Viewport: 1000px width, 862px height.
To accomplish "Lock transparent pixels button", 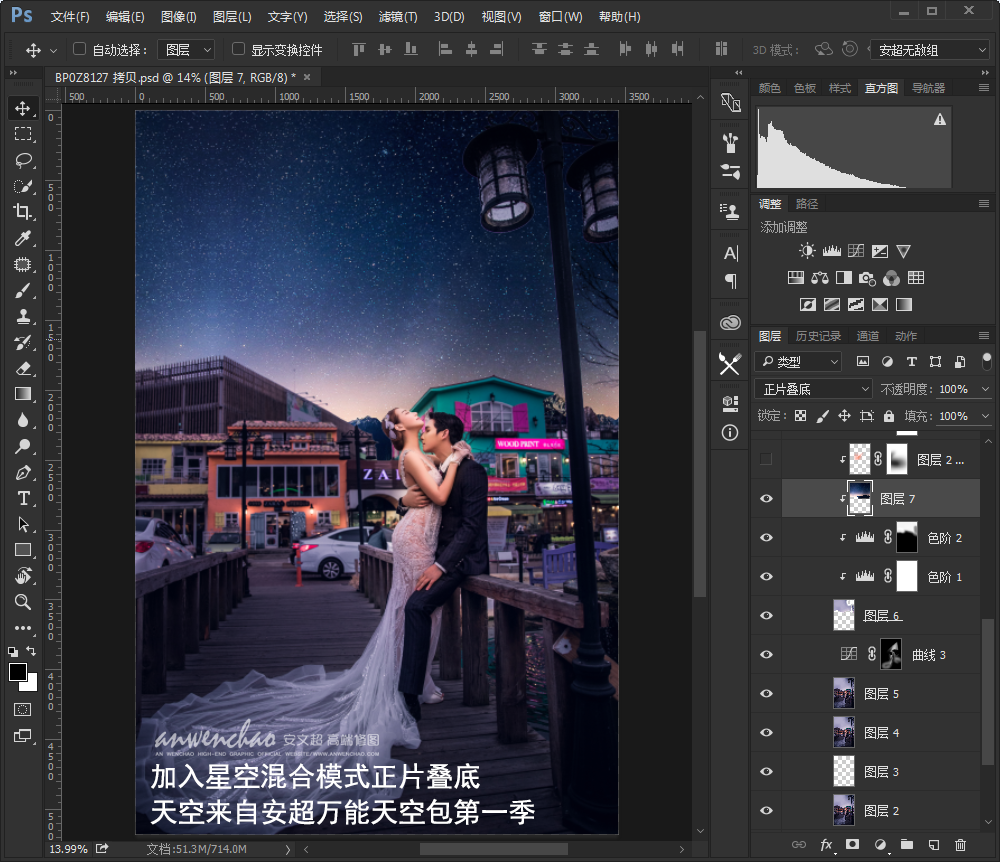I will [800, 416].
